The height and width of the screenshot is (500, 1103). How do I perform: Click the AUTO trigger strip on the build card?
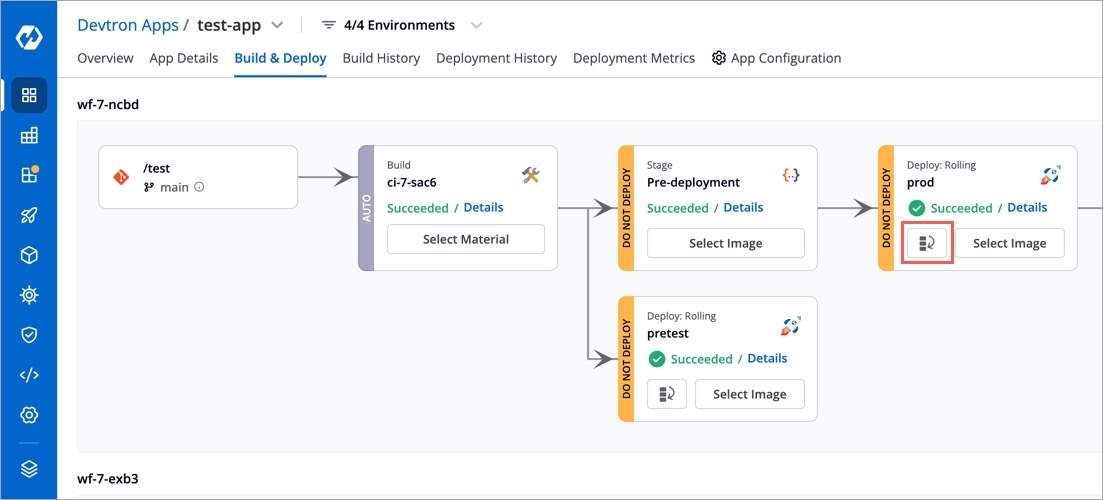[x=366, y=208]
